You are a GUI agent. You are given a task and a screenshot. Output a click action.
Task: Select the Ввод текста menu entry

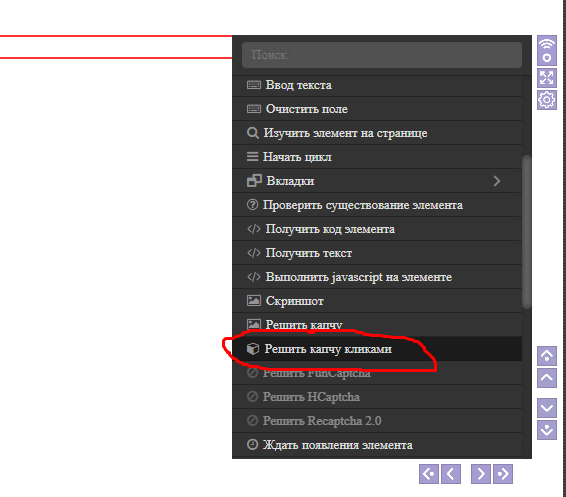(x=377, y=85)
